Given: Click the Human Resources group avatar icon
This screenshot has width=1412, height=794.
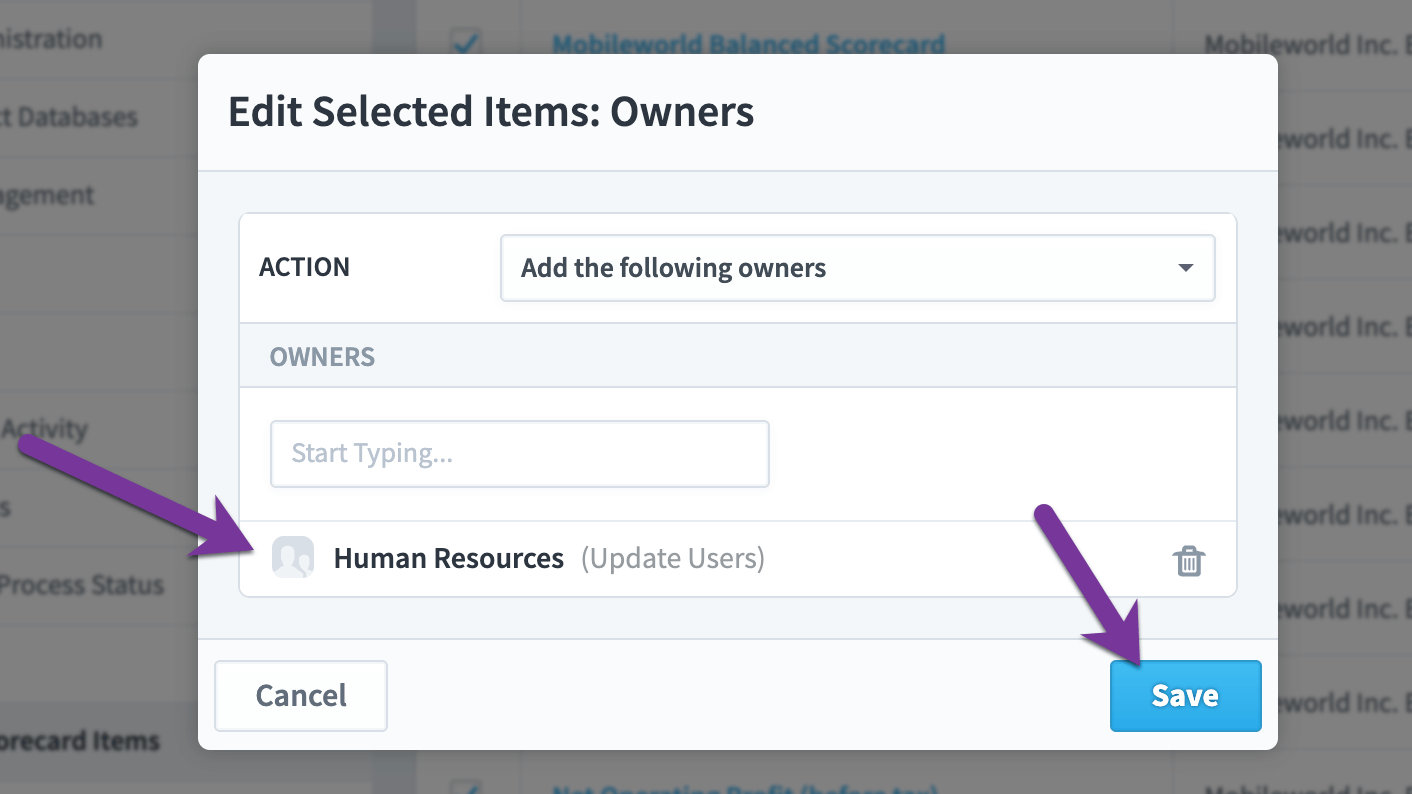Looking at the screenshot, I should (x=293, y=558).
